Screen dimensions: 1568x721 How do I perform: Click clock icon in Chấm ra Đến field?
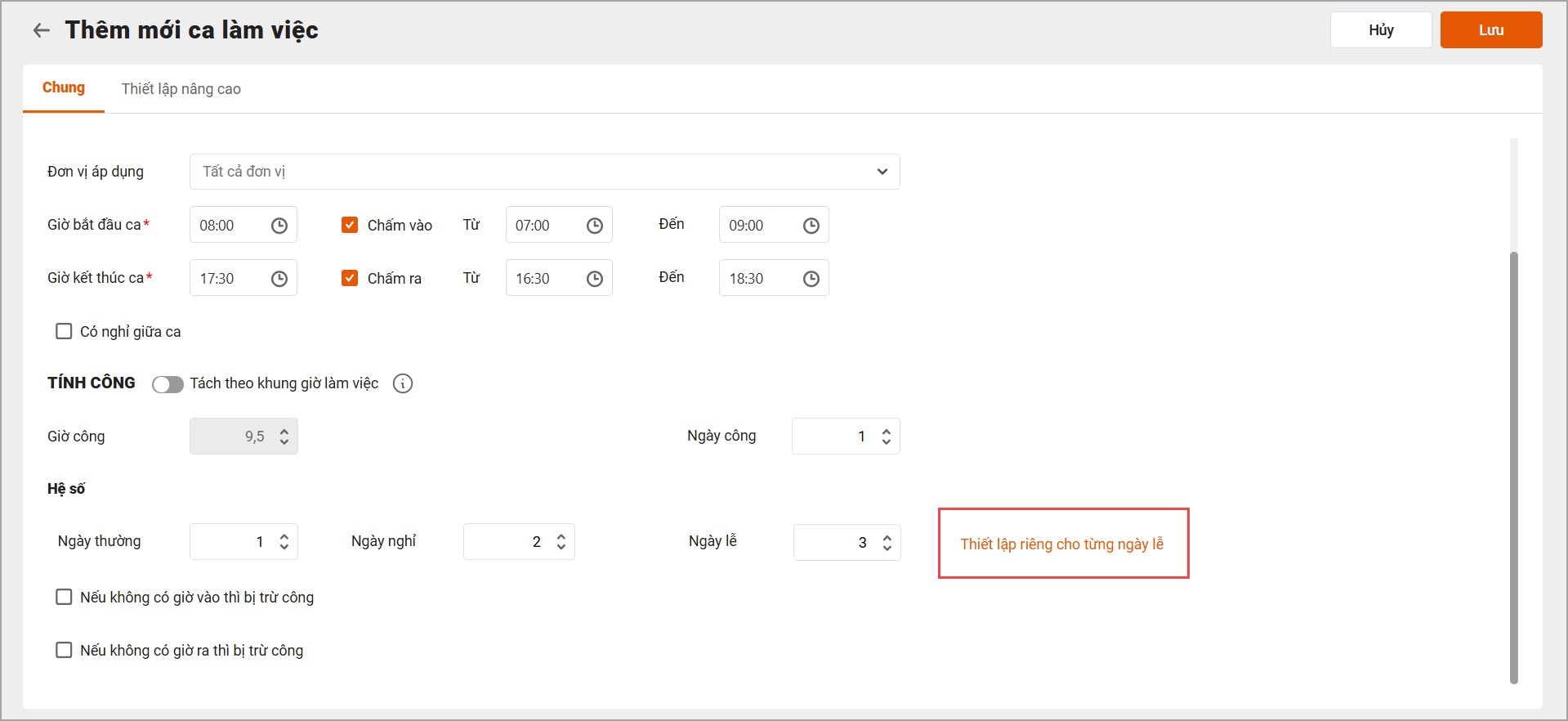811,279
